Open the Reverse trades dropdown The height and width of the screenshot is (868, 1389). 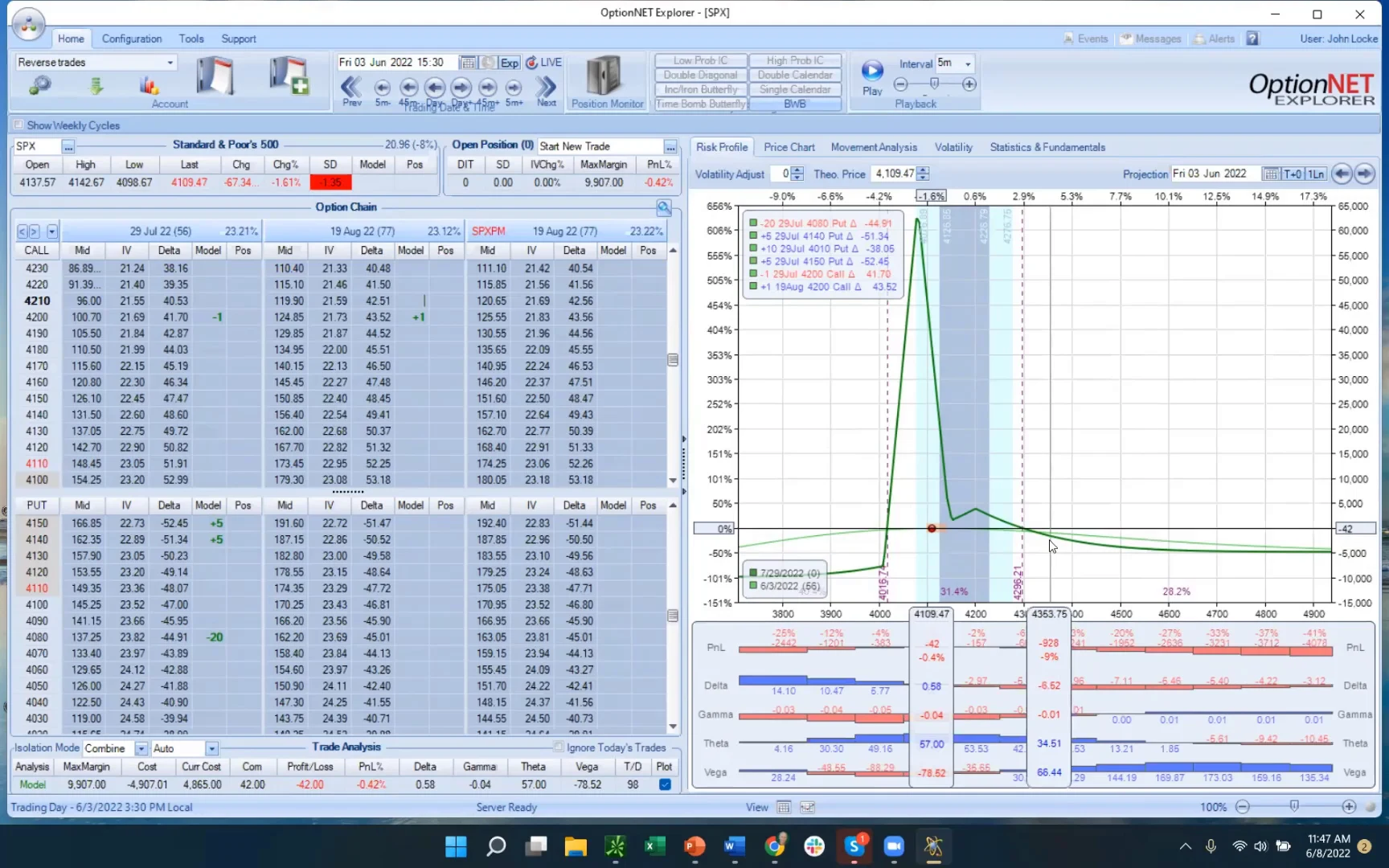[170, 63]
